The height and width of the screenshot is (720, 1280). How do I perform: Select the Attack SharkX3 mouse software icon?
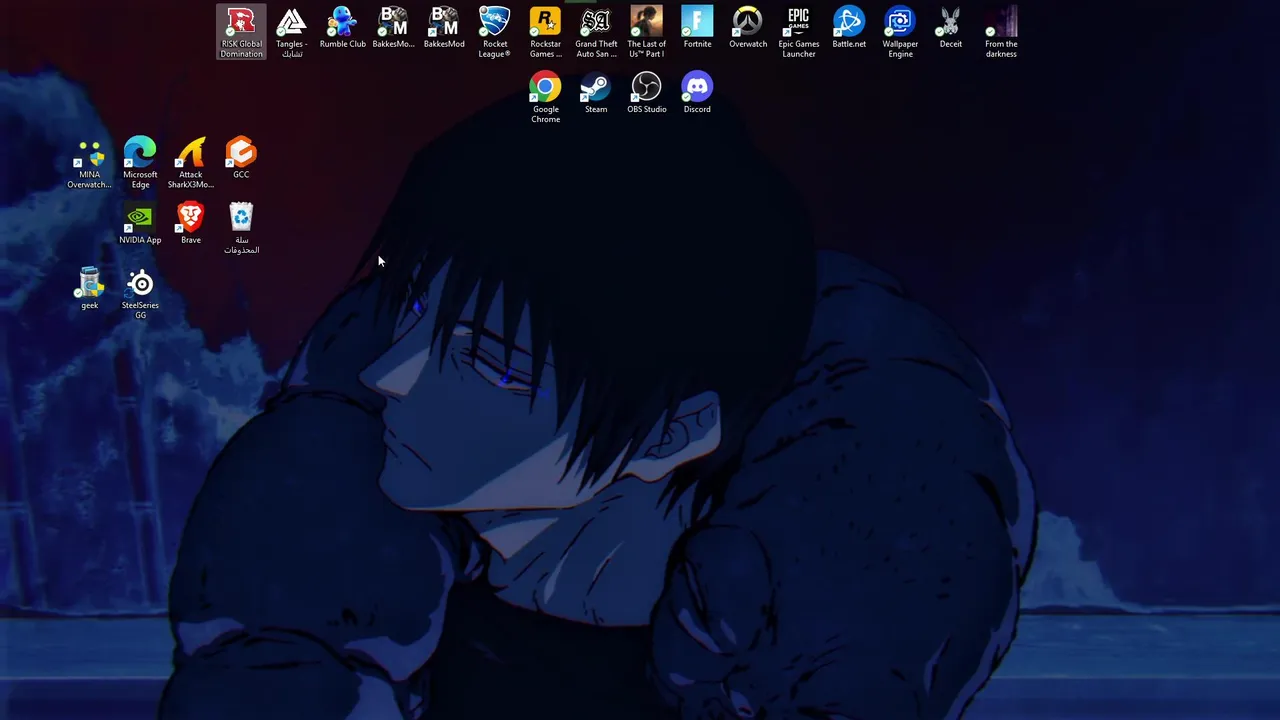coord(190,163)
